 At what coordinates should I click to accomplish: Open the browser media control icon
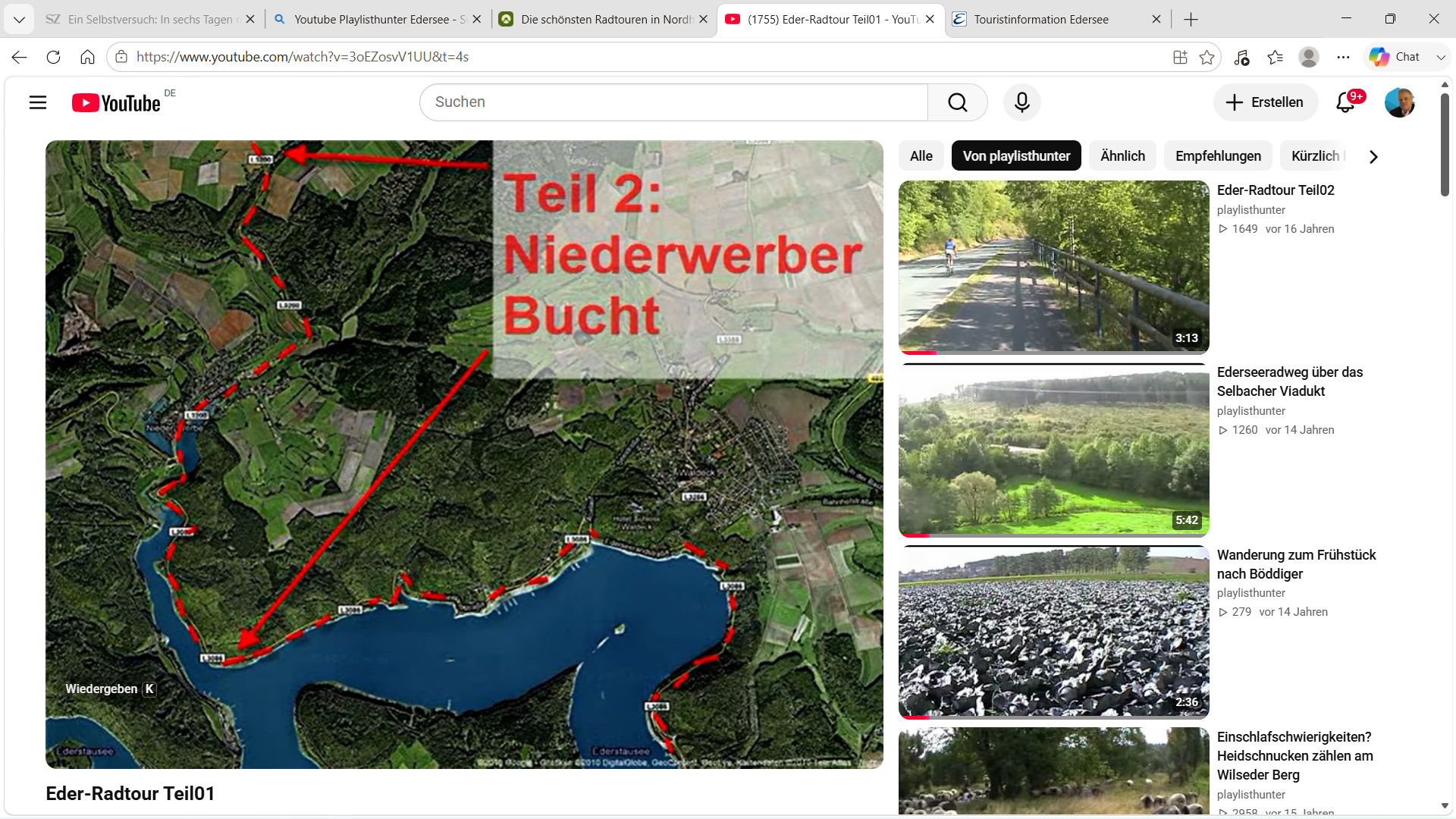pos(1241,57)
